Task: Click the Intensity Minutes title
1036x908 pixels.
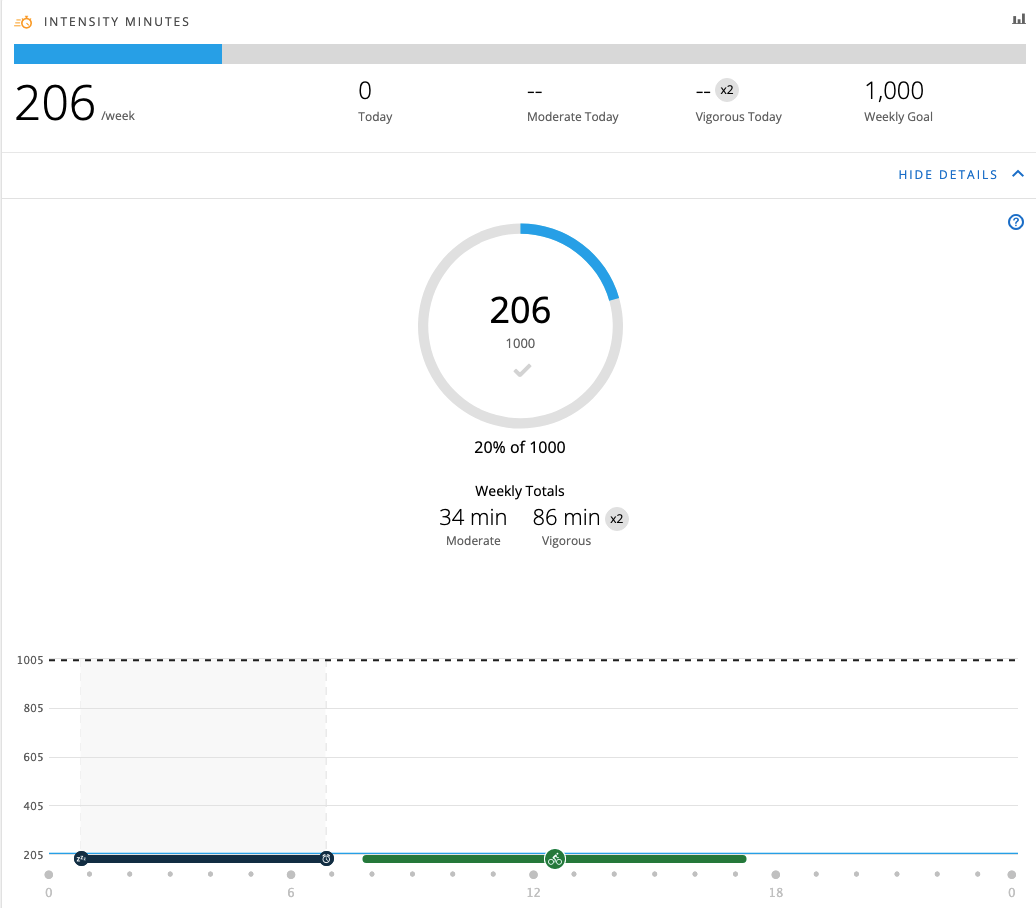Action: [117, 21]
